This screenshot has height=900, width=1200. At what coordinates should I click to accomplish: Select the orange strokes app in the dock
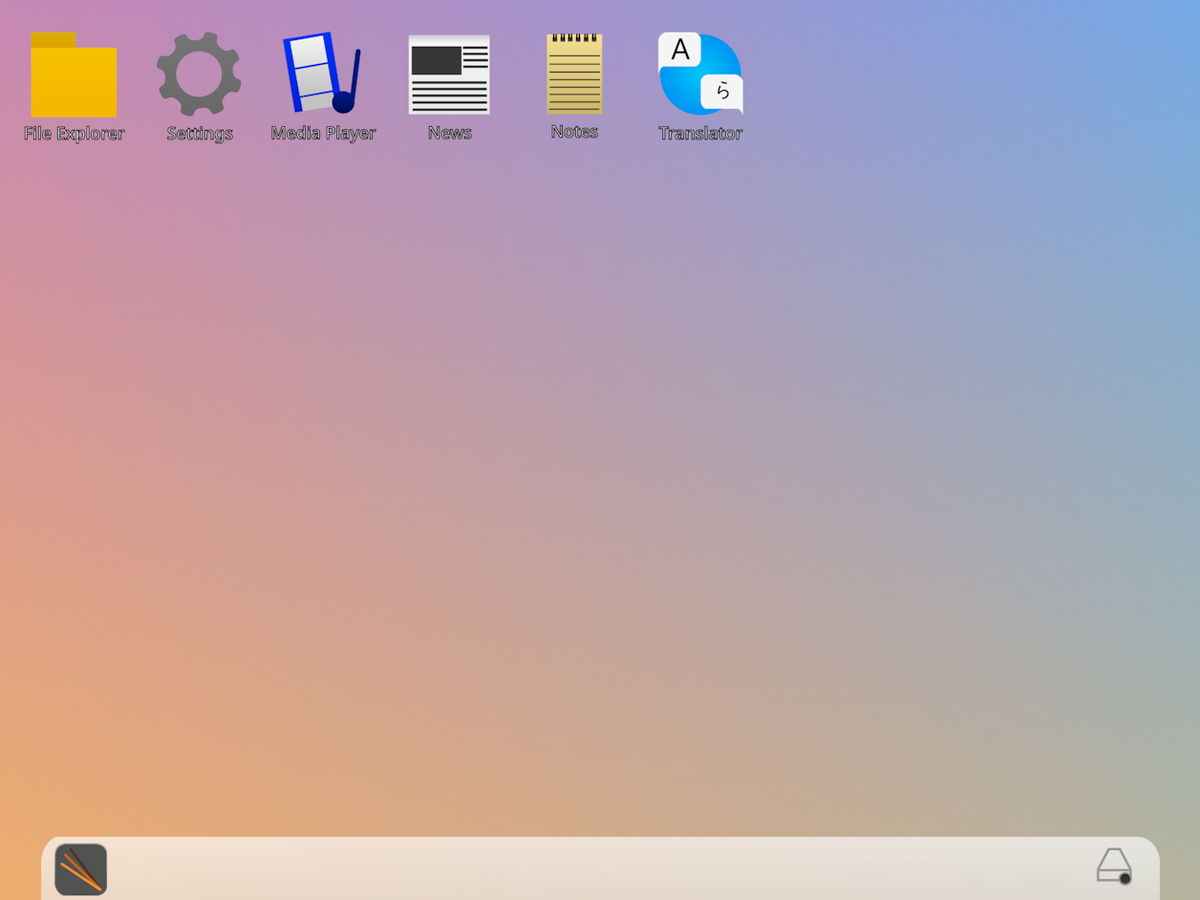[79, 869]
